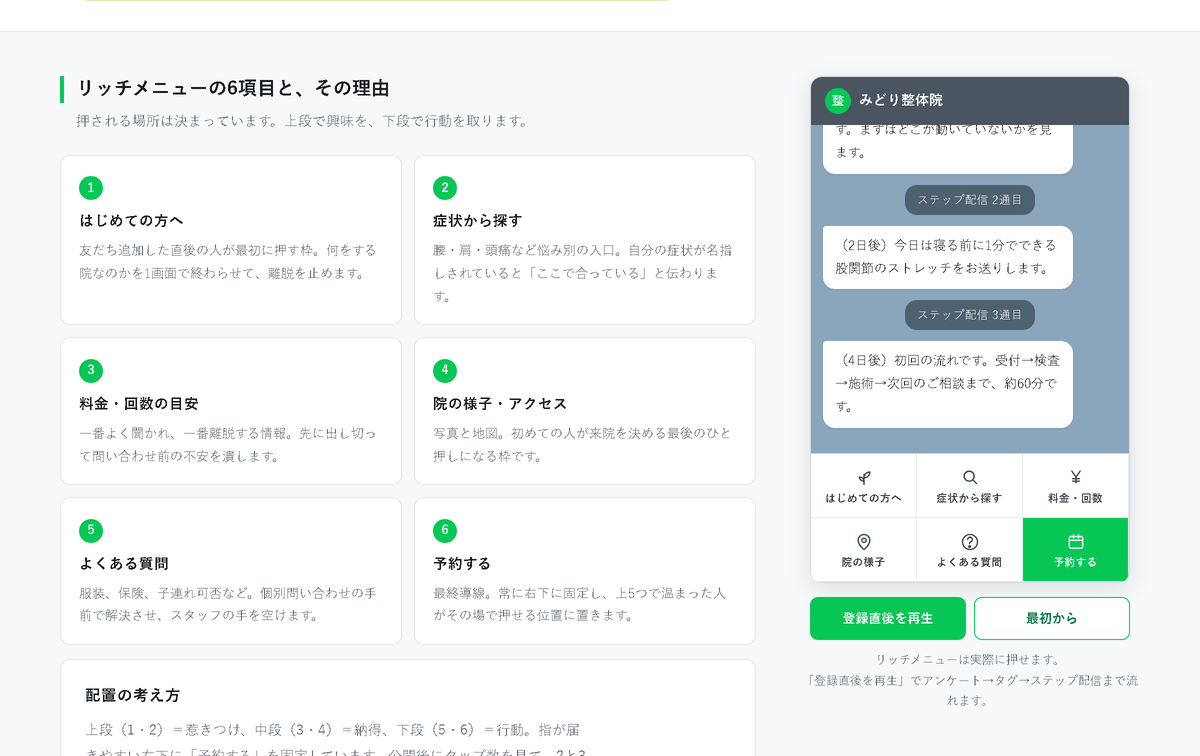Viewport: 1200px width, 756px height.
Task: Click description 友だち追加した直後の人が最初に押す枠
Action: pos(228,261)
